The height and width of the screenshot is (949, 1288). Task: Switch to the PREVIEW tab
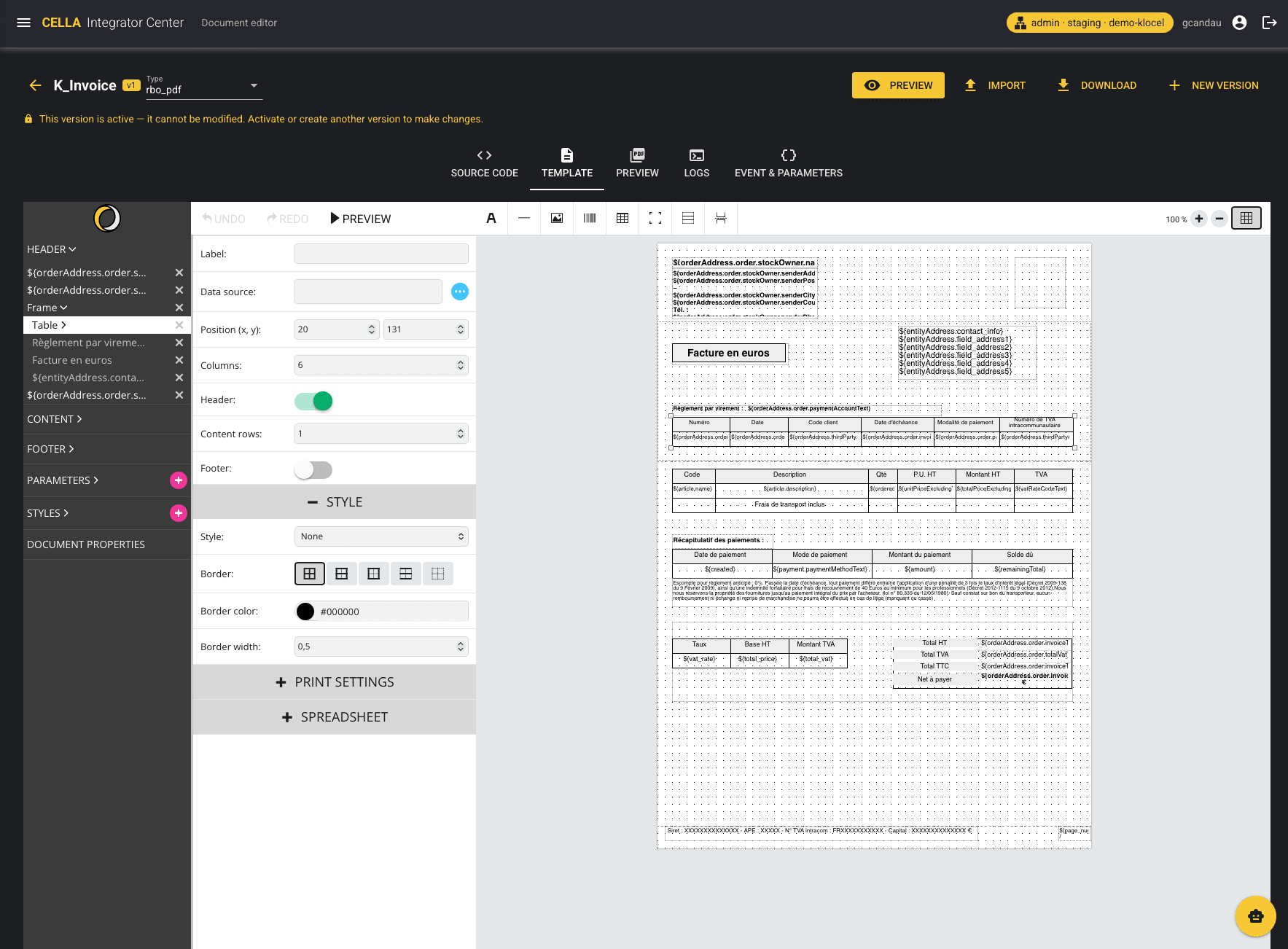637,164
